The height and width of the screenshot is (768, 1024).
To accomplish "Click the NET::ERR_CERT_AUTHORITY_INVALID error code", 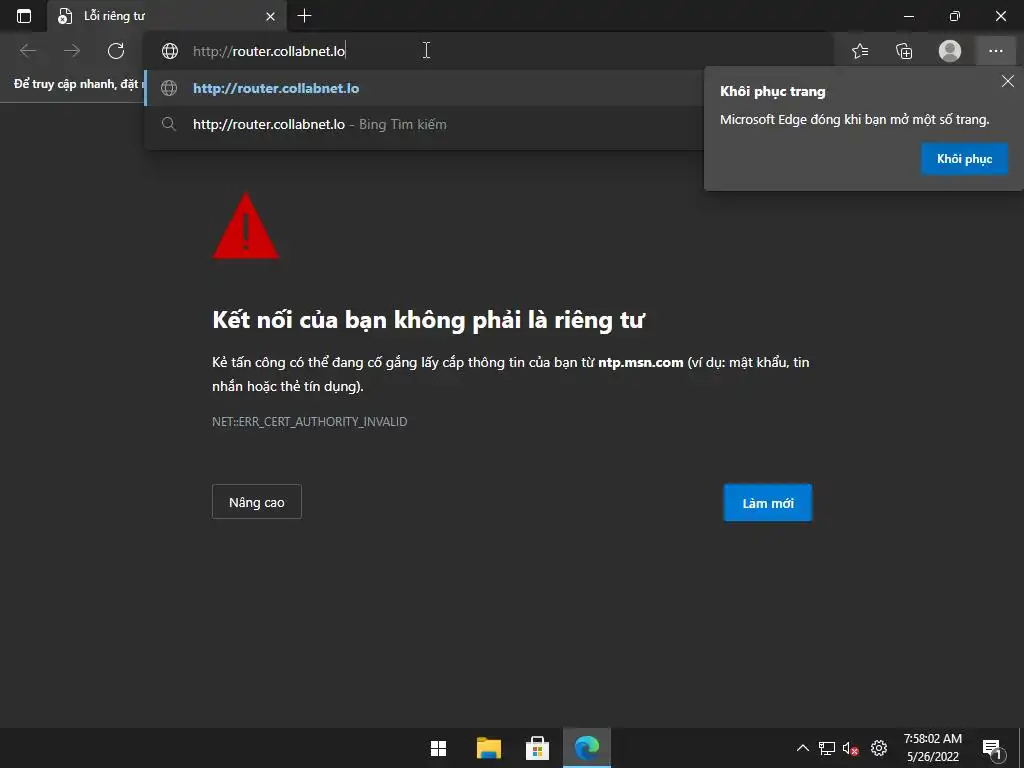I will click(x=310, y=422).
